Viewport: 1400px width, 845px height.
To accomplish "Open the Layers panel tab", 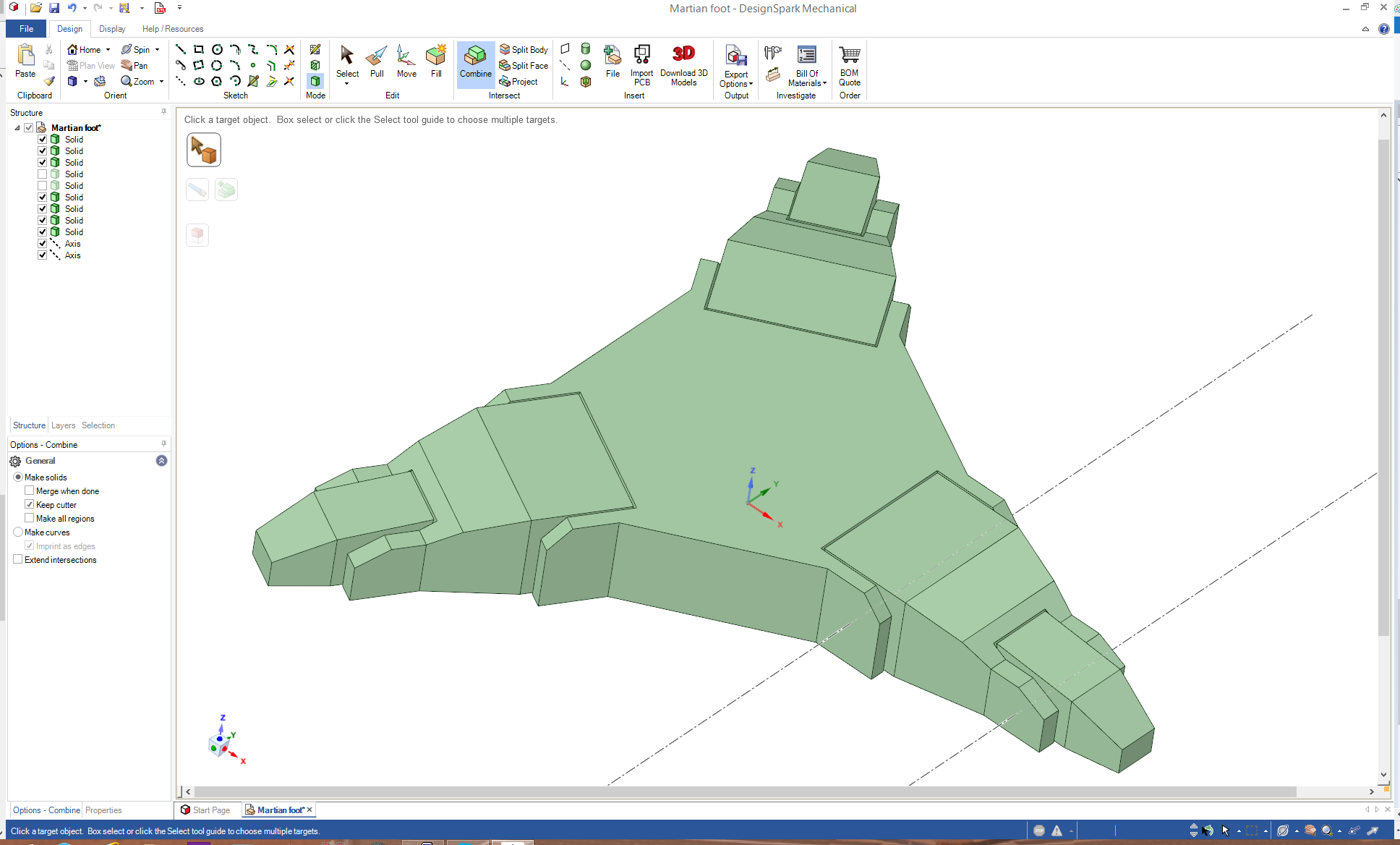I will 63,425.
